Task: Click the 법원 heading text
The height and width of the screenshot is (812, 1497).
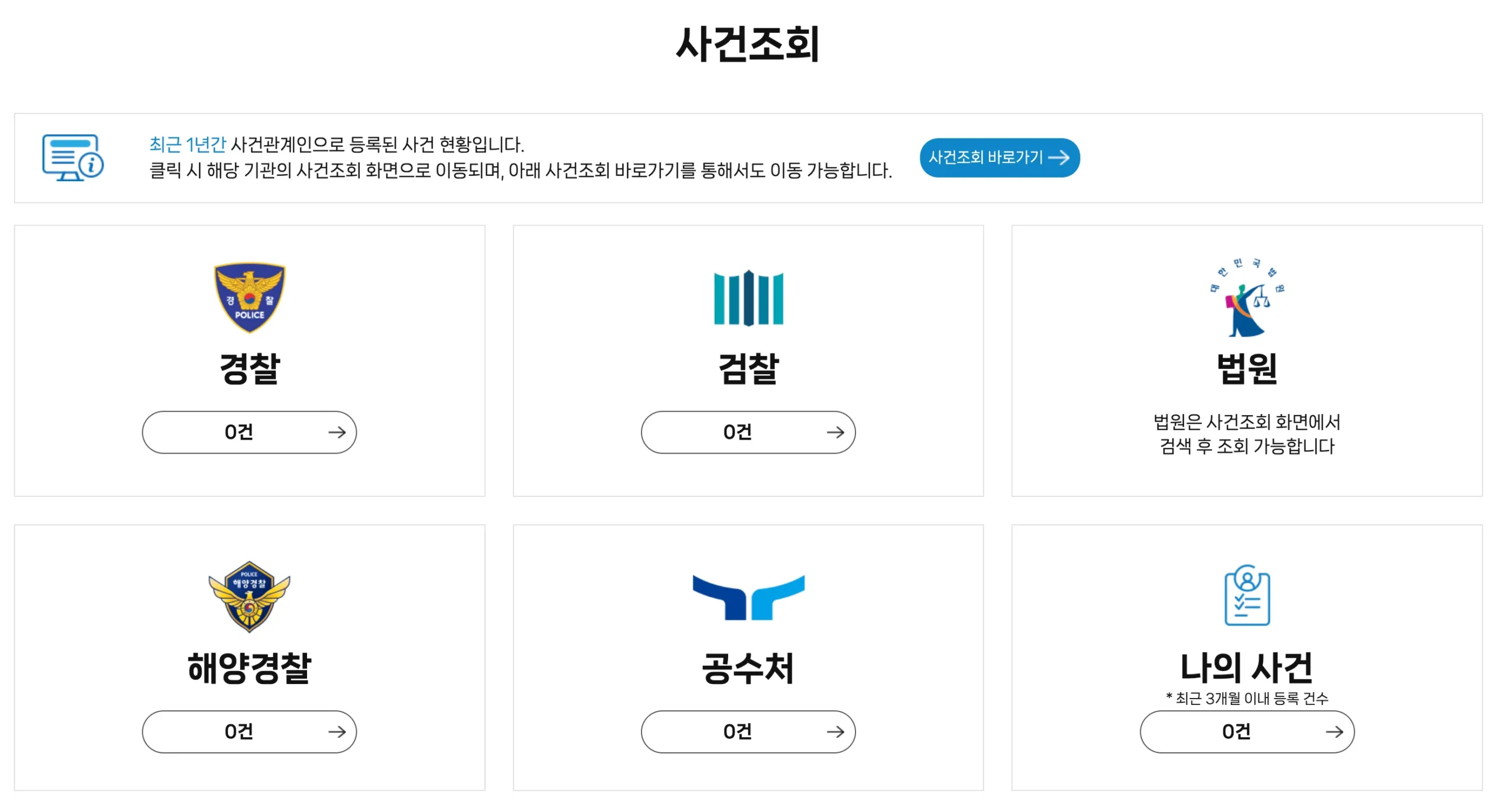Action: tap(1247, 369)
